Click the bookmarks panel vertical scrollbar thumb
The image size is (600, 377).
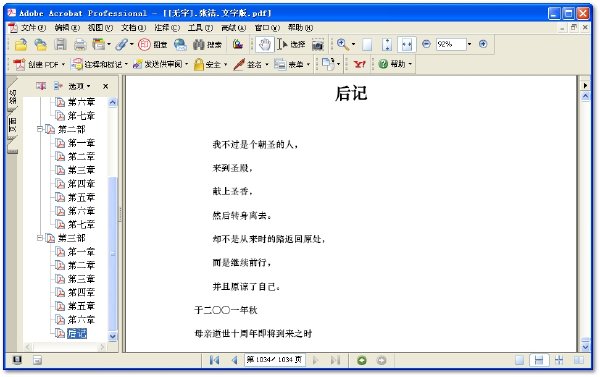click(112, 253)
